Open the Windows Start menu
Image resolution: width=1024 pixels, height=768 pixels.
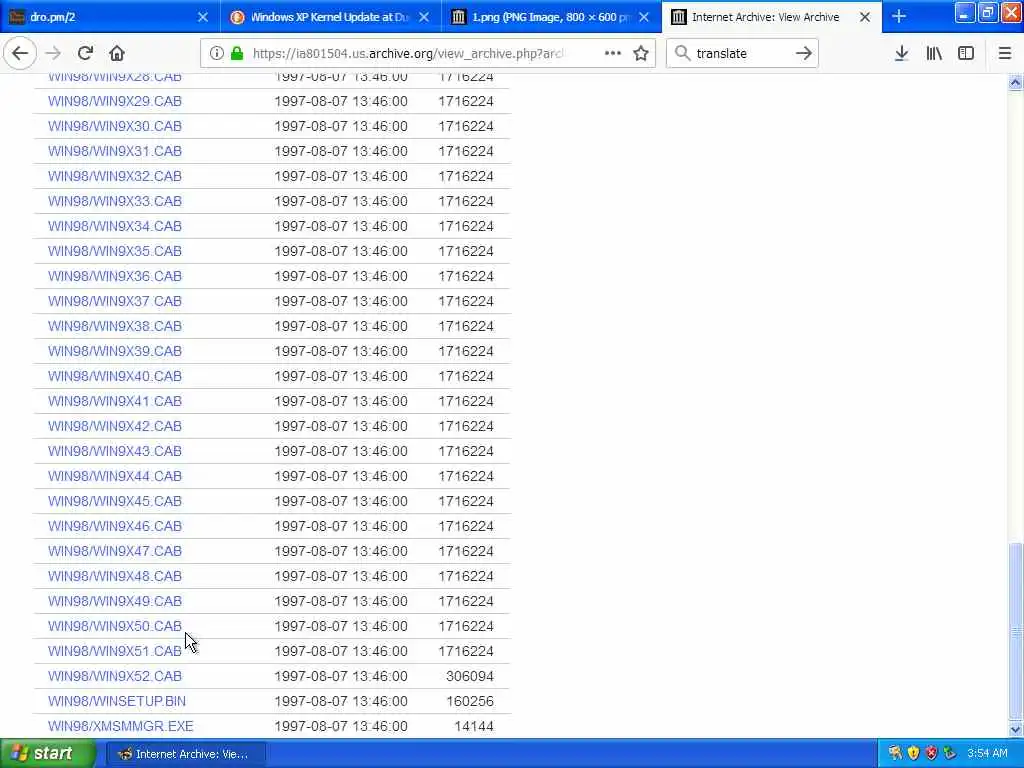click(x=46, y=754)
